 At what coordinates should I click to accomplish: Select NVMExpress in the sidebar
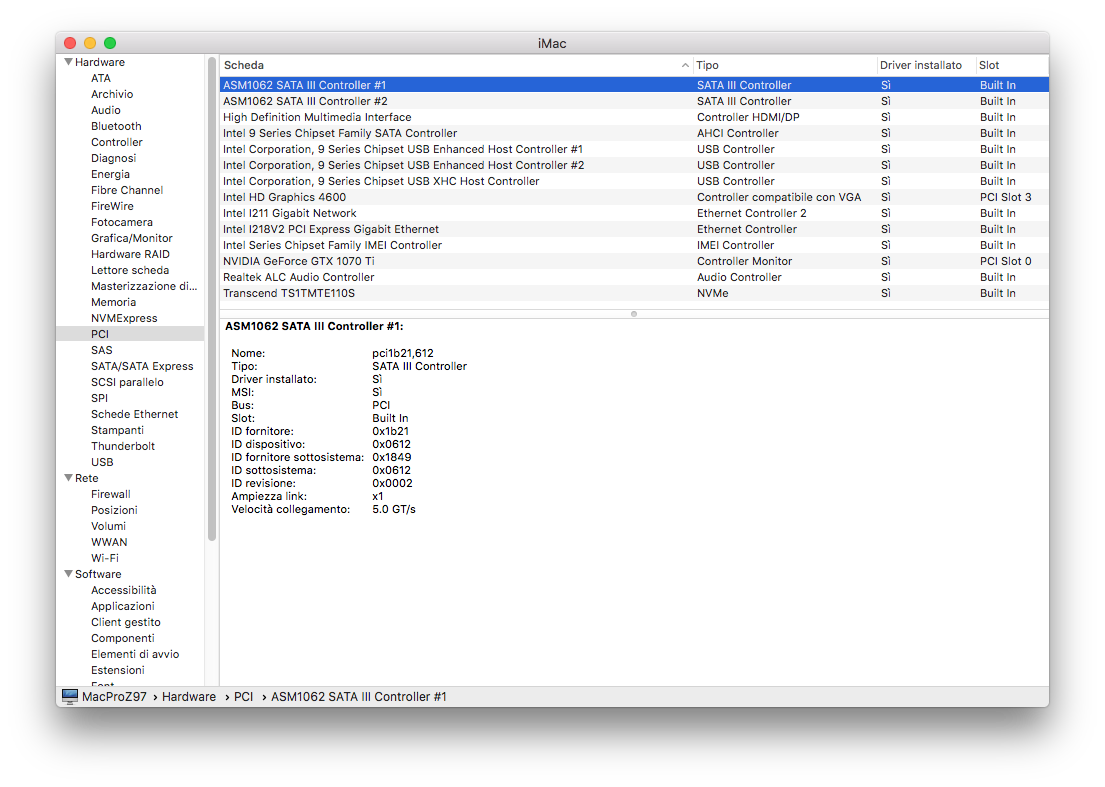124,318
